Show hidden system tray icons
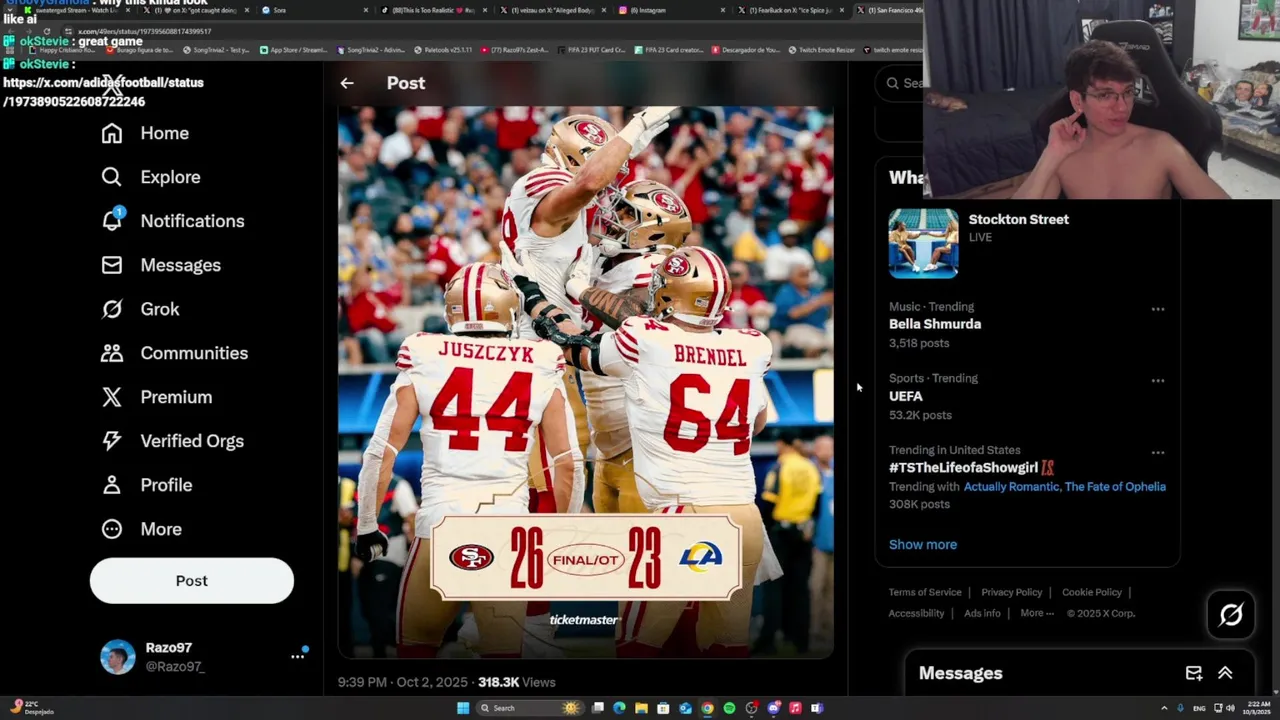Image resolution: width=1280 pixels, height=720 pixels. 1164,708
